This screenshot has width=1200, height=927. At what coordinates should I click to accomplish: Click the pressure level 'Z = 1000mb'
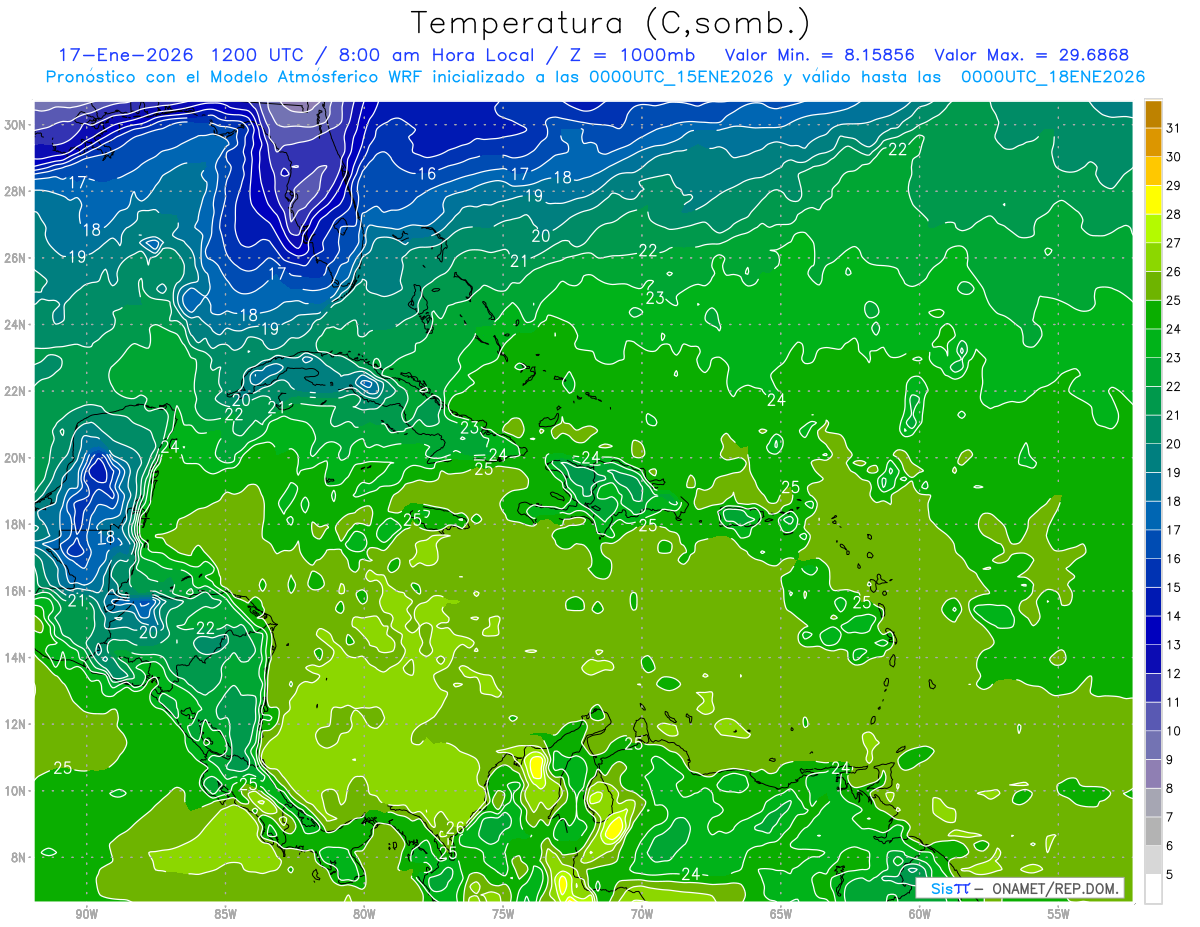click(x=634, y=55)
